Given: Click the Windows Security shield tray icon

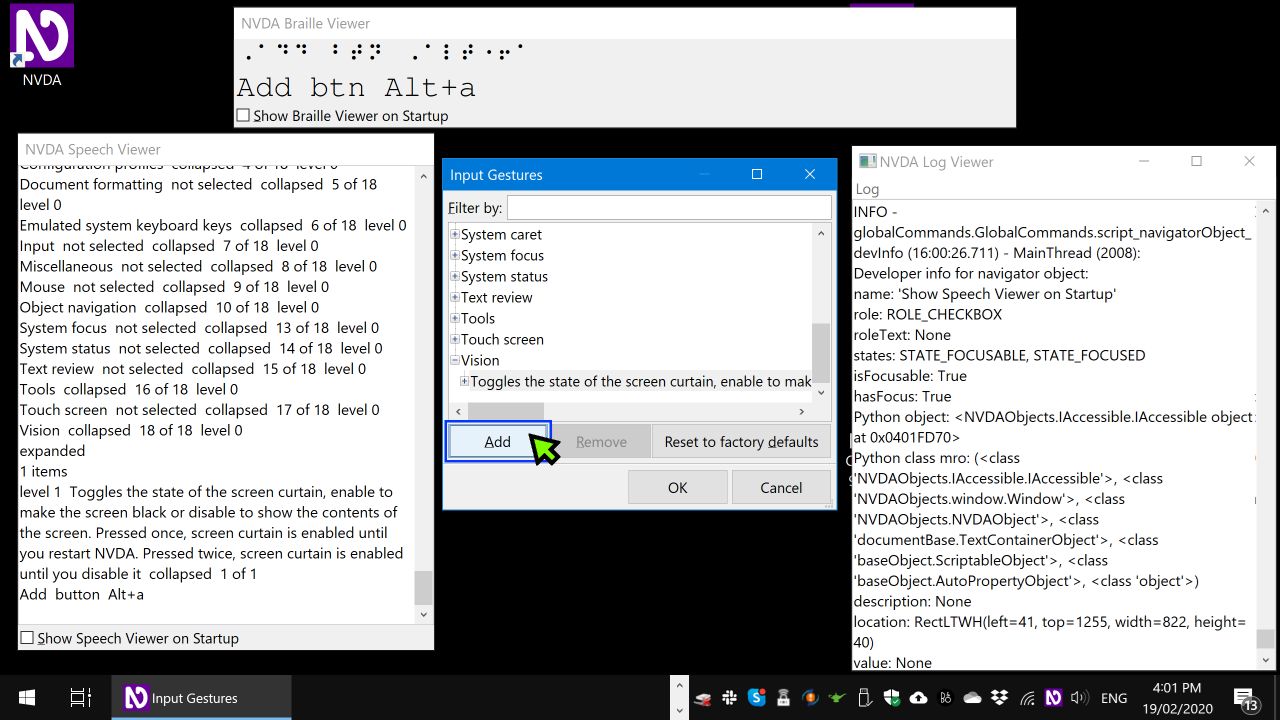Looking at the screenshot, I should 891,698.
